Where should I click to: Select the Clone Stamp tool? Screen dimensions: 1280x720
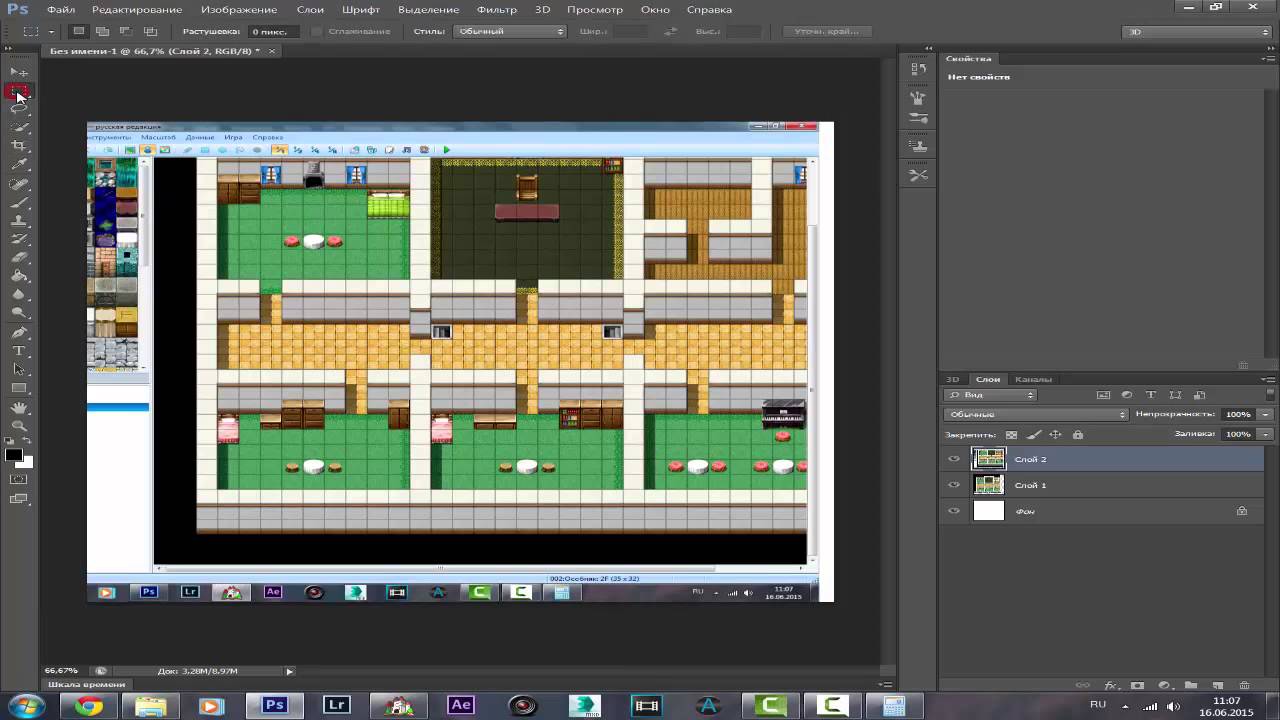tap(19, 221)
